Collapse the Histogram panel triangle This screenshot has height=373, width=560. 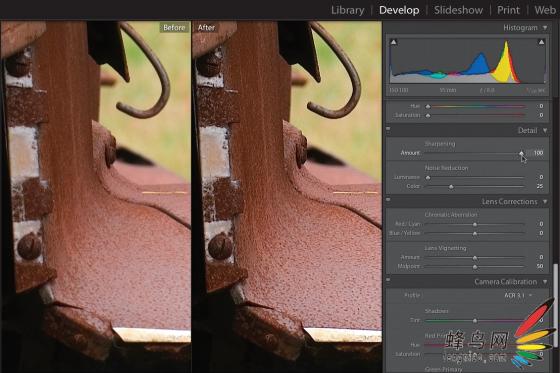click(x=545, y=28)
